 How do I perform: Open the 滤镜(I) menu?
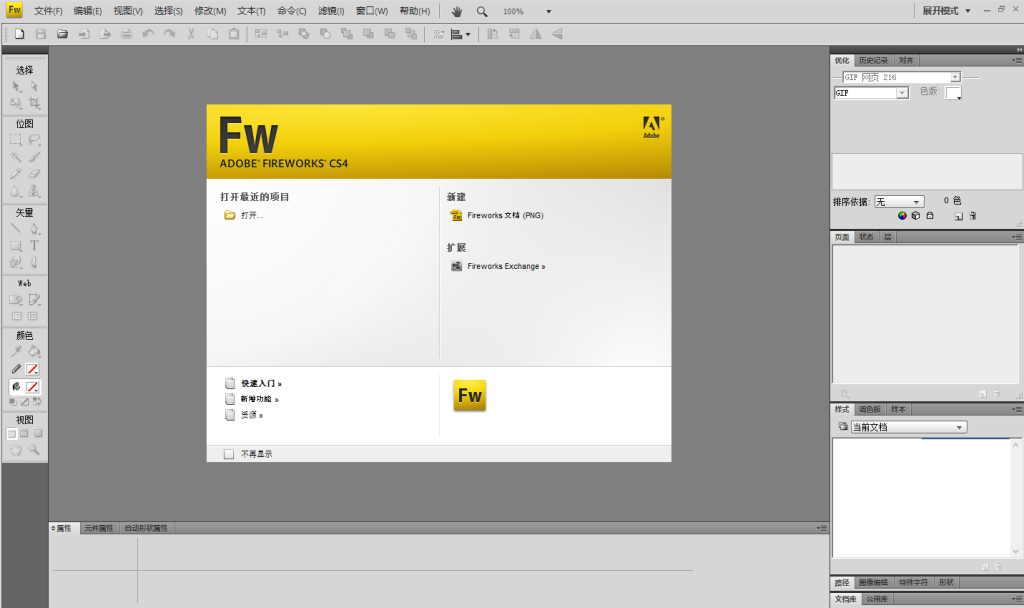coord(331,11)
